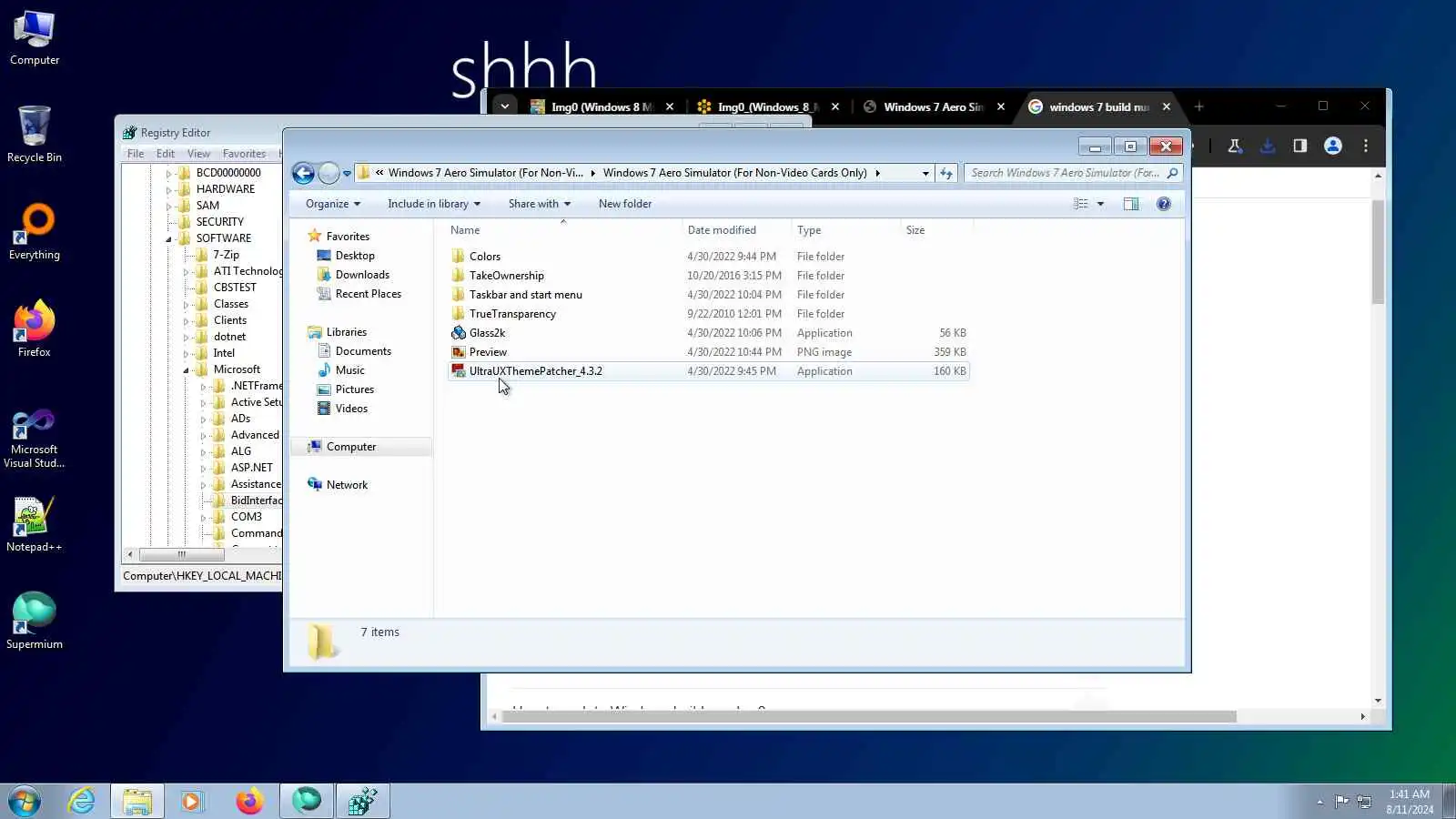Open the Windows Start menu orb

pyautogui.click(x=25, y=801)
